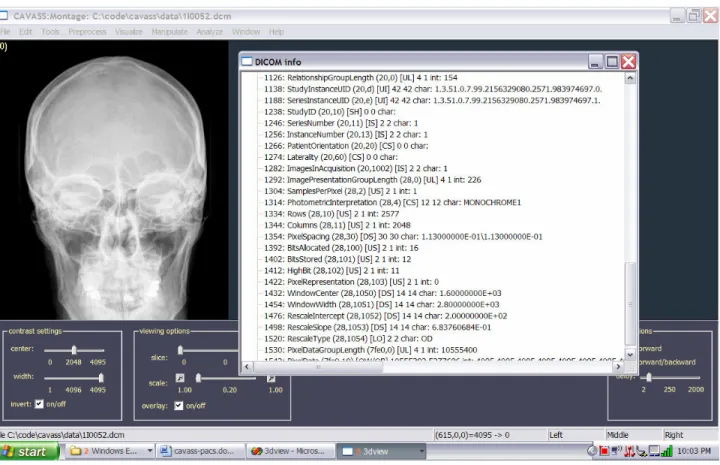The width and height of the screenshot is (720, 465).
Task: Switch to 3dview - Microsoft taskbar item
Action: [290, 451]
